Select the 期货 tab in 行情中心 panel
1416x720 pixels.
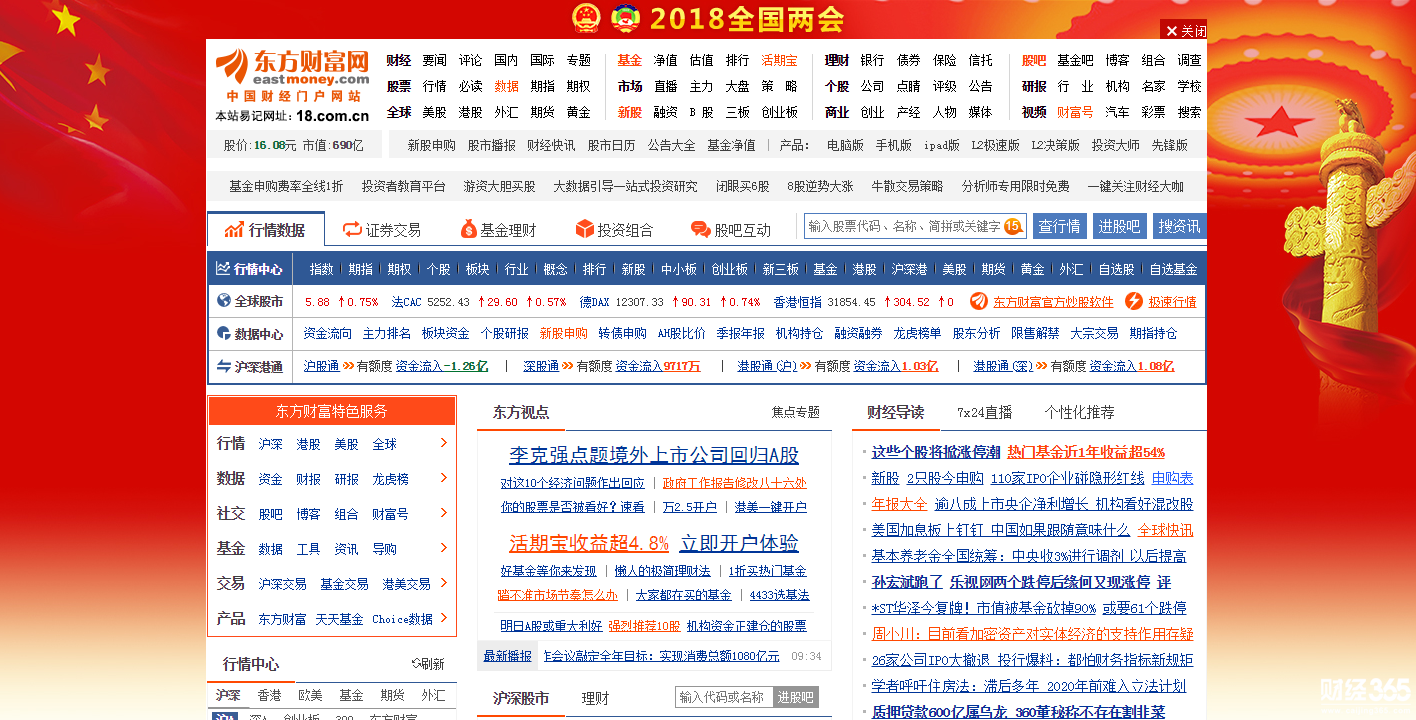coord(392,695)
